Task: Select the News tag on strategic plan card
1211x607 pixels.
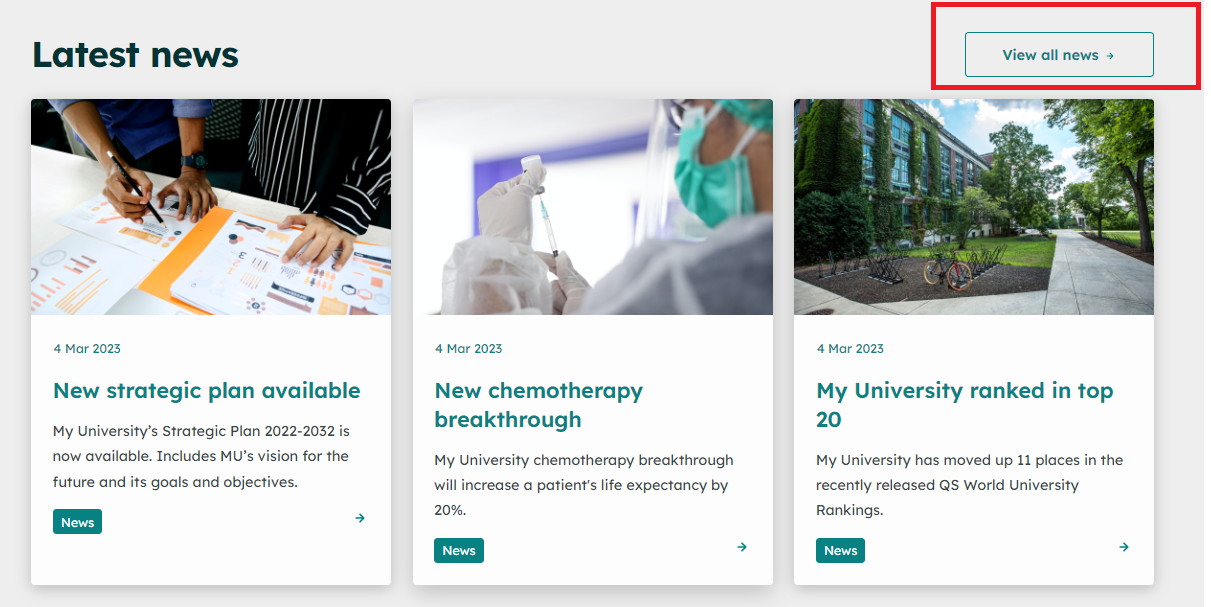Action: coord(77,522)
